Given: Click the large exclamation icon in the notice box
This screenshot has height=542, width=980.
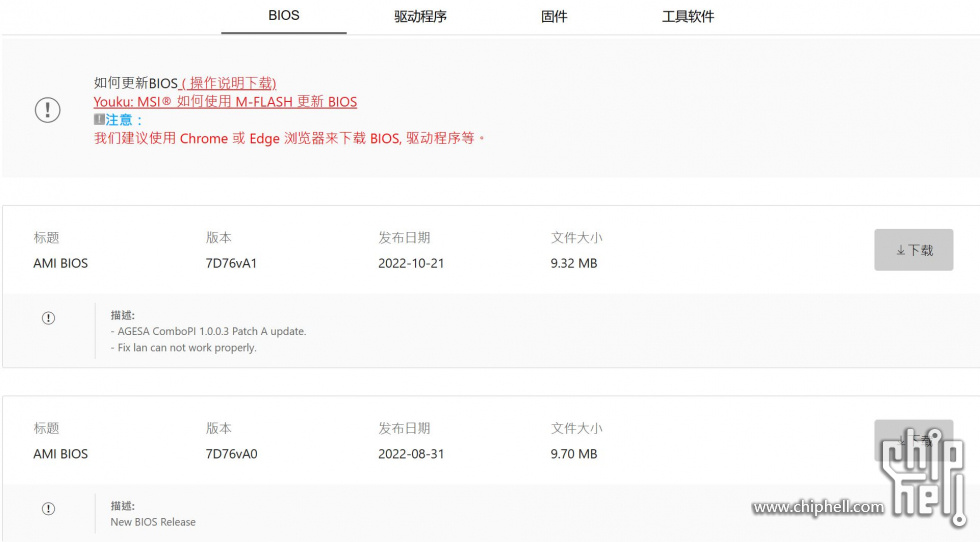Looking at the screenshot, I should click(x=48, y=110).
